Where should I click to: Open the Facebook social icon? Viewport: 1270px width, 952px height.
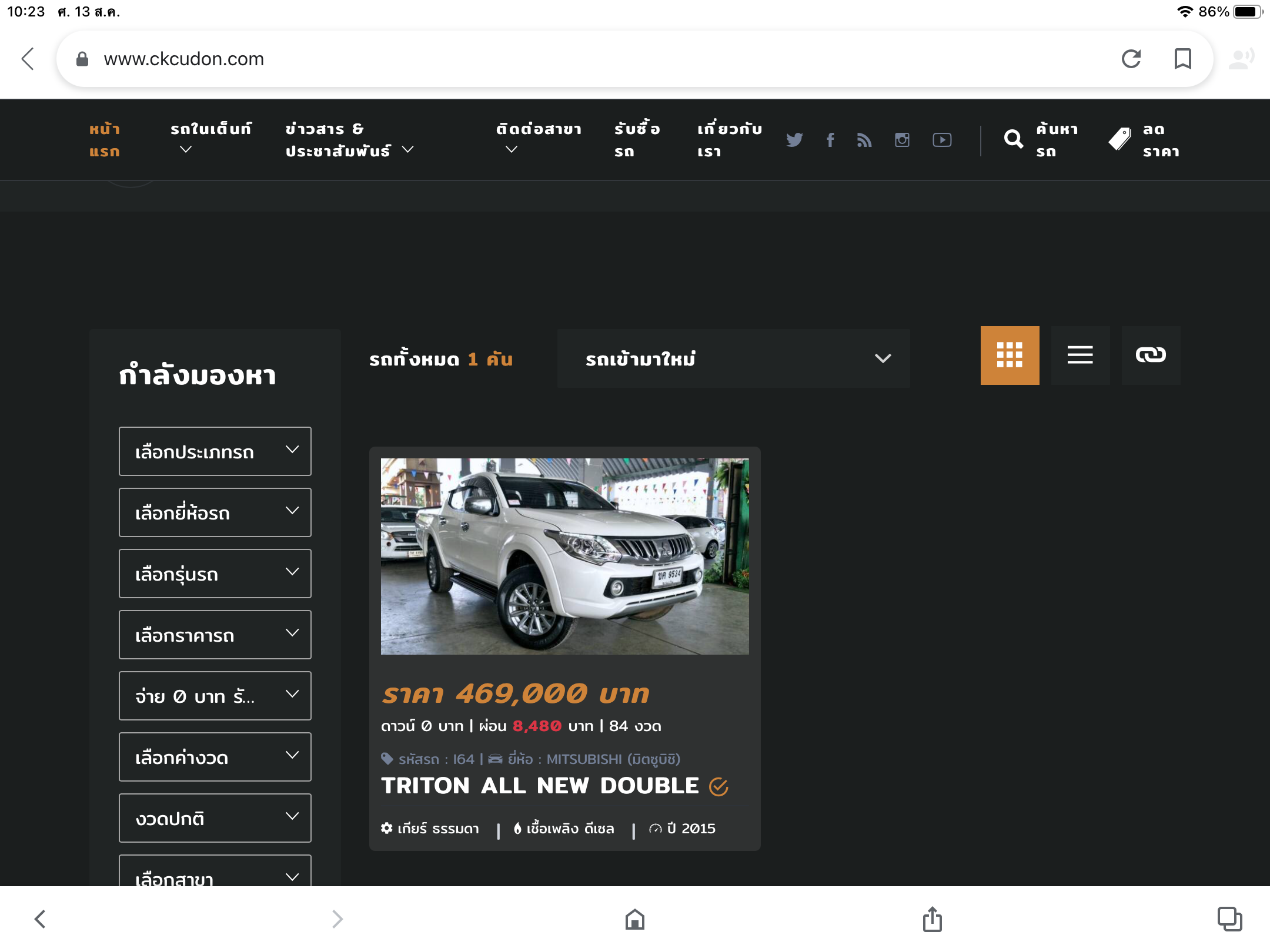tap(830, 140)
